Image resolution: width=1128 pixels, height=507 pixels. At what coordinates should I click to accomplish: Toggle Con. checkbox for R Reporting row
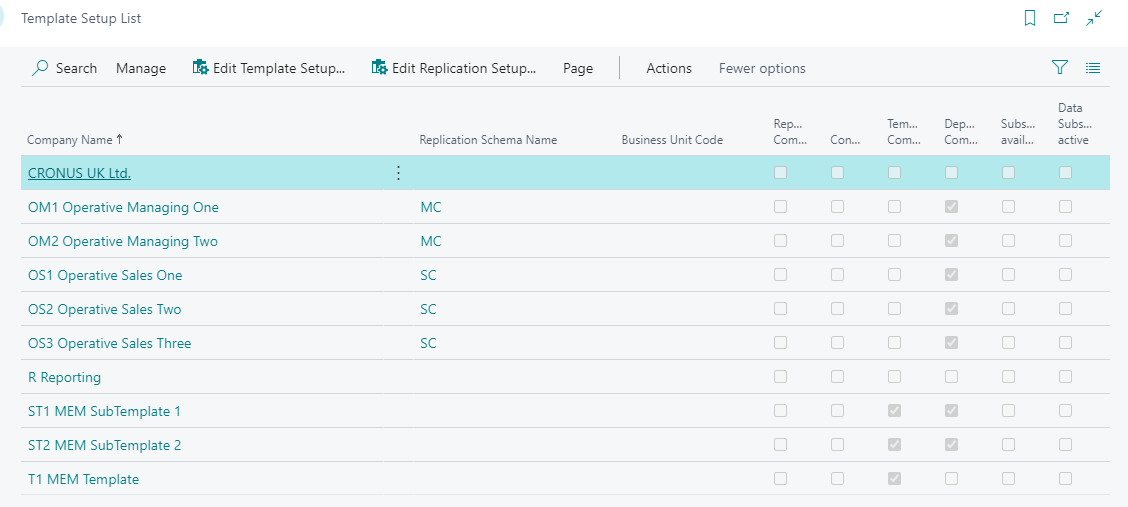[x=837, y=376]
